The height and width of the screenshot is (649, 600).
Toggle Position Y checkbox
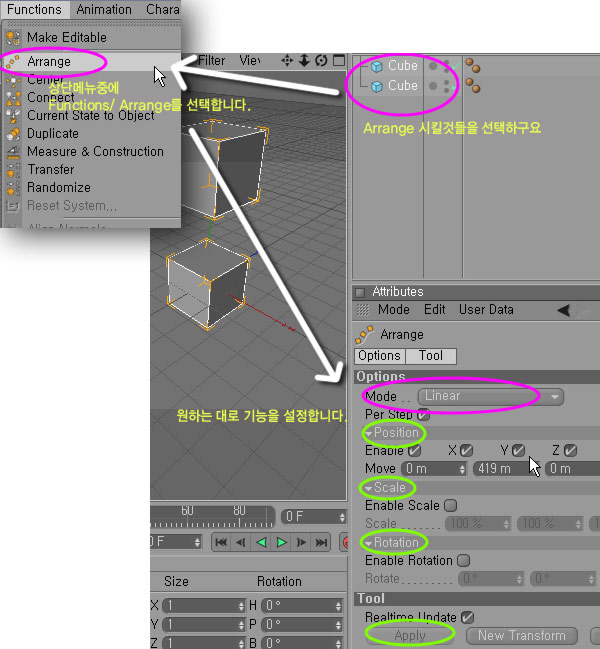(518, 450)
